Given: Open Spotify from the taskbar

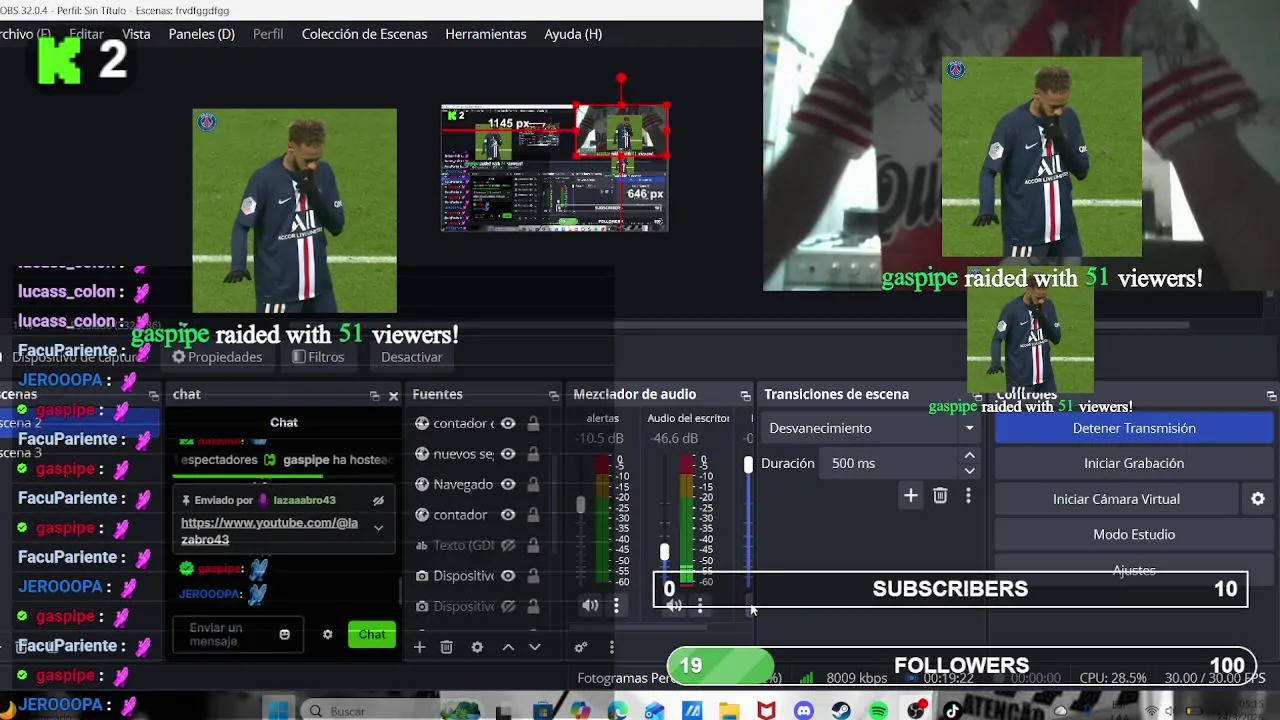Looking at the screenshot, I should tap(878, 711).
